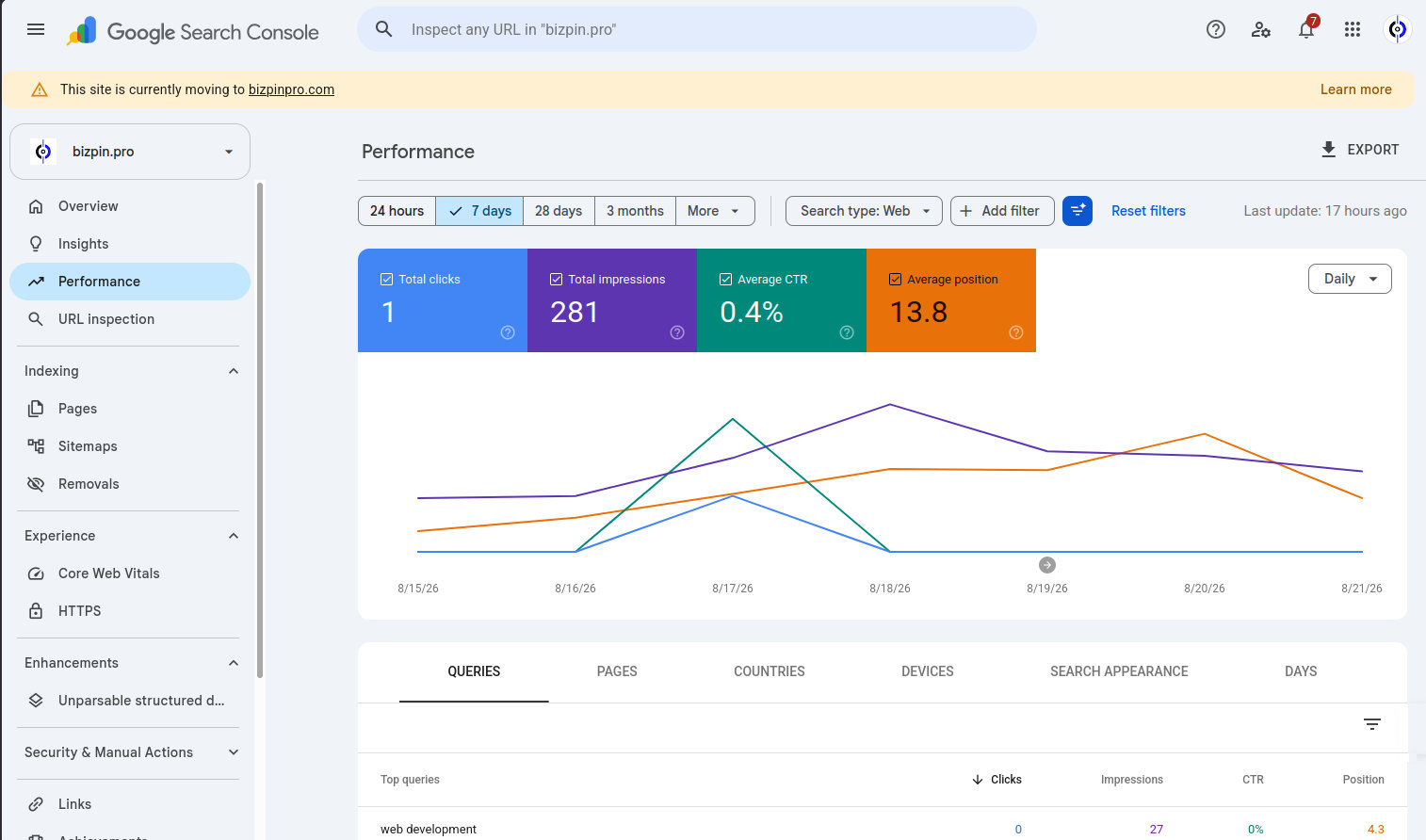
Task: Click the export download icon
Action: pos(1329,149)
